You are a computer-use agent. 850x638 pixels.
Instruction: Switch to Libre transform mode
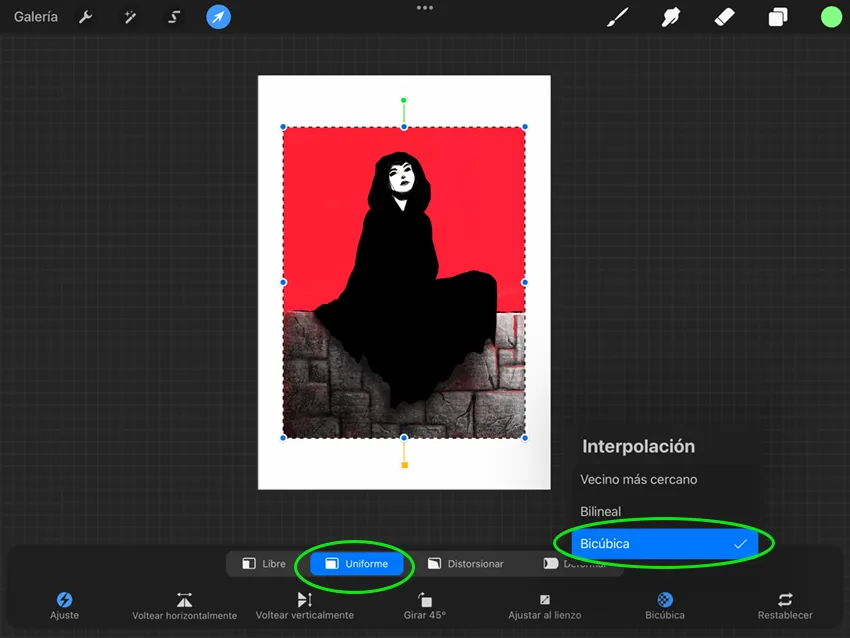click(264, 564)
